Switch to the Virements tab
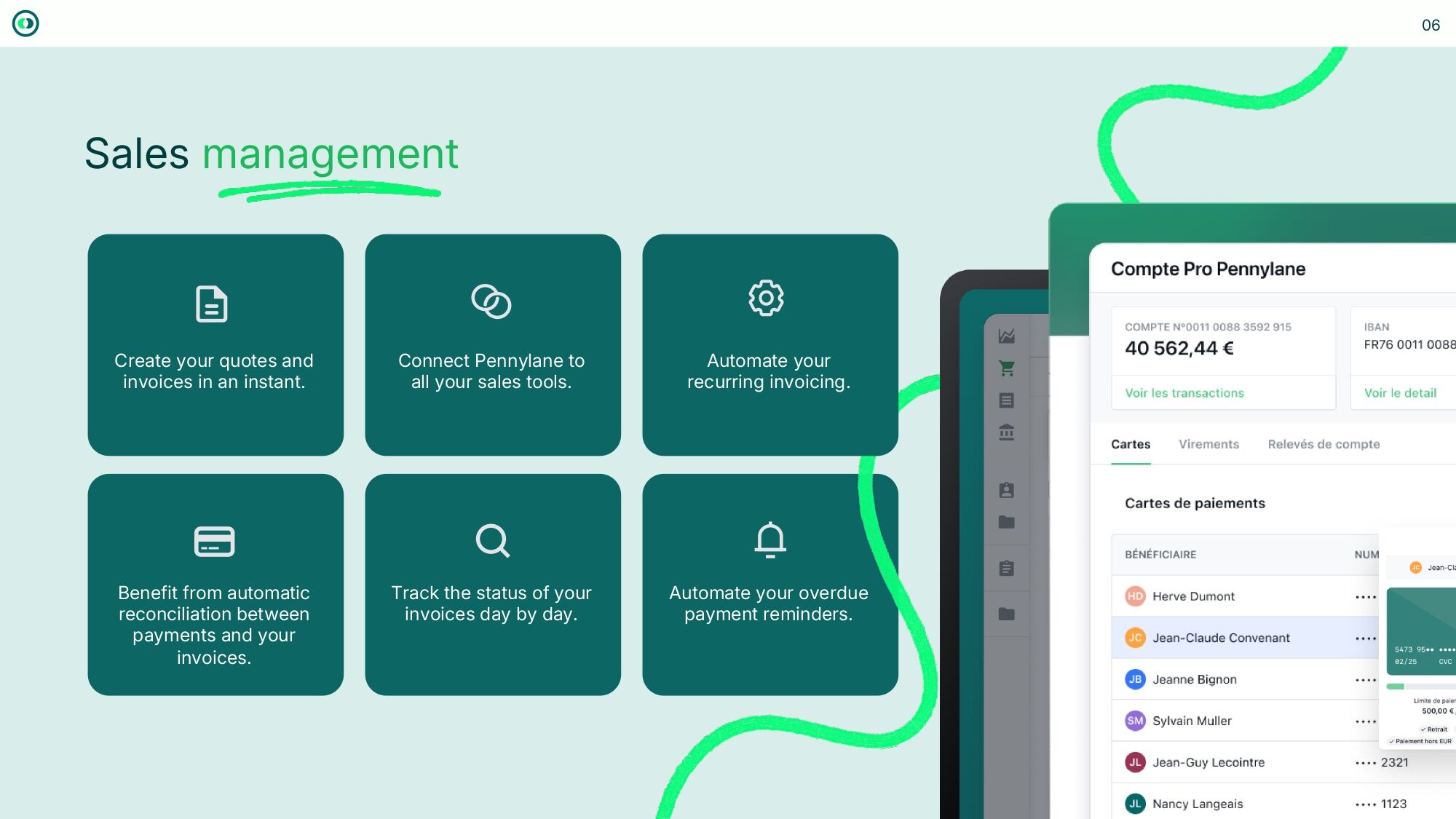 click(1208, 444)
